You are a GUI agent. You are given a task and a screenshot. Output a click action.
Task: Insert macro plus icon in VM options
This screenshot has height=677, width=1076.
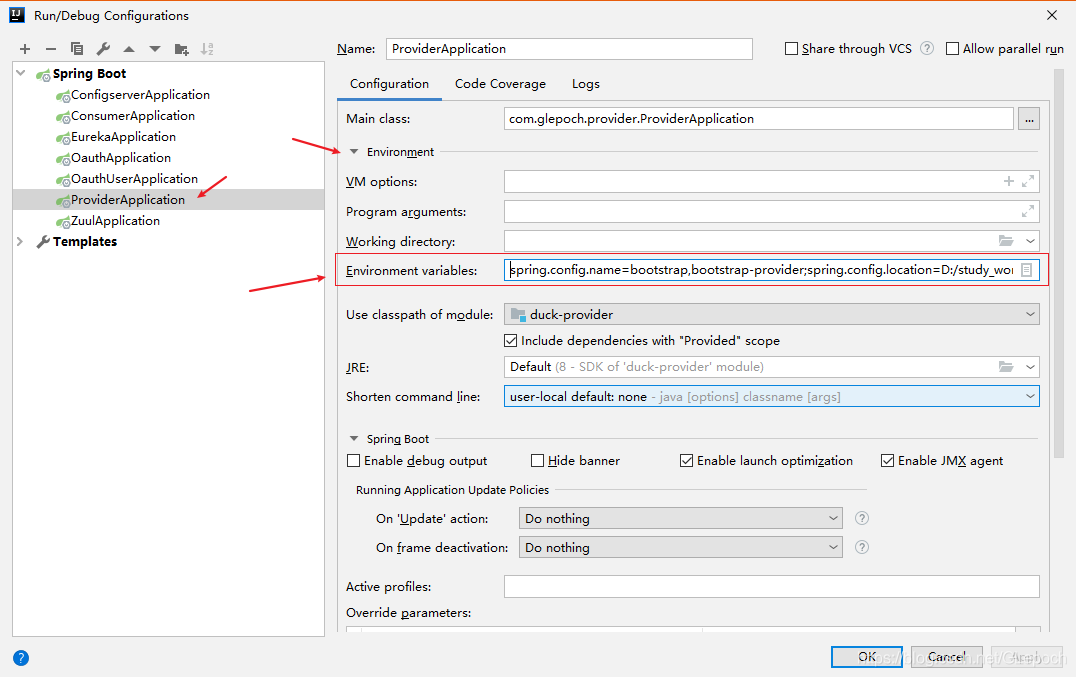[x=1009, y=181]
